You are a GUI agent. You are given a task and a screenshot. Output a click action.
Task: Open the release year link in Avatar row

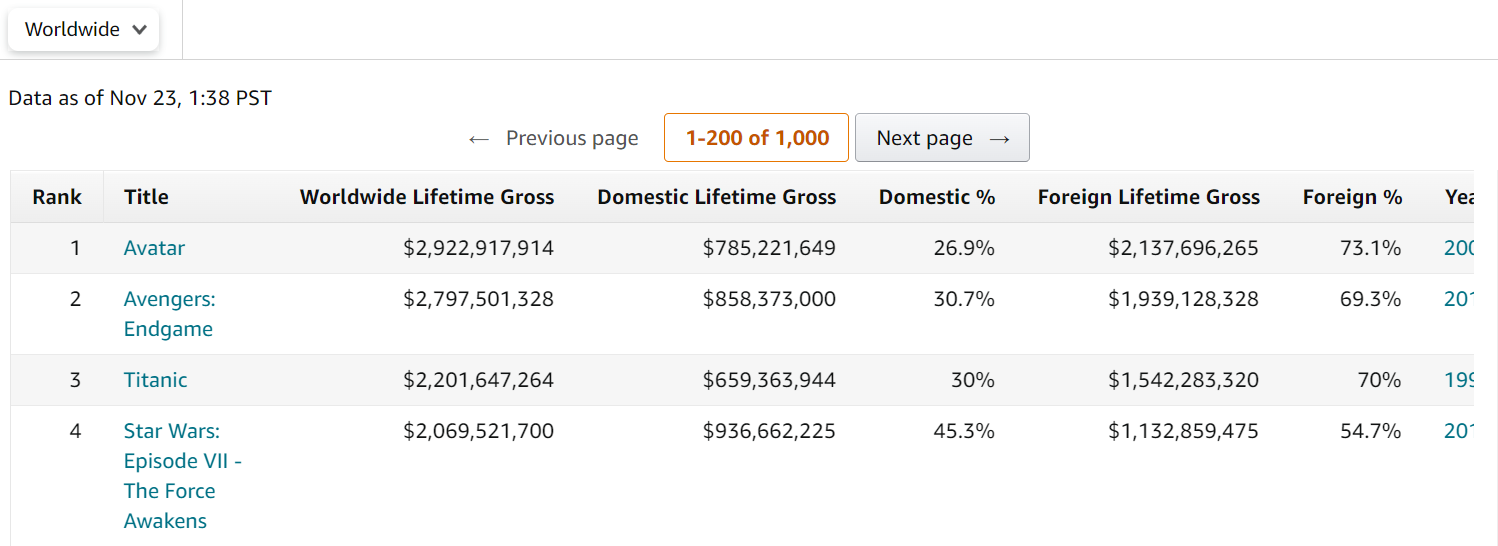[x=1459, y=248]
